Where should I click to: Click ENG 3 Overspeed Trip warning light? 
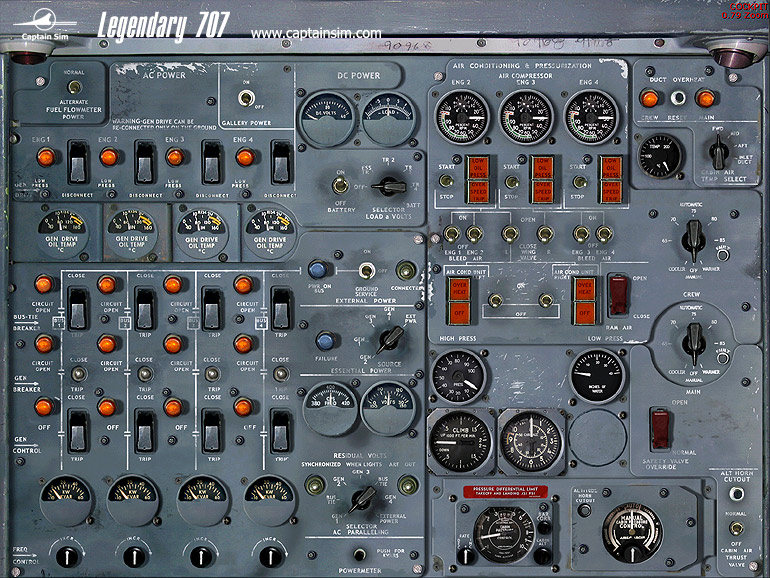point(543,192)
